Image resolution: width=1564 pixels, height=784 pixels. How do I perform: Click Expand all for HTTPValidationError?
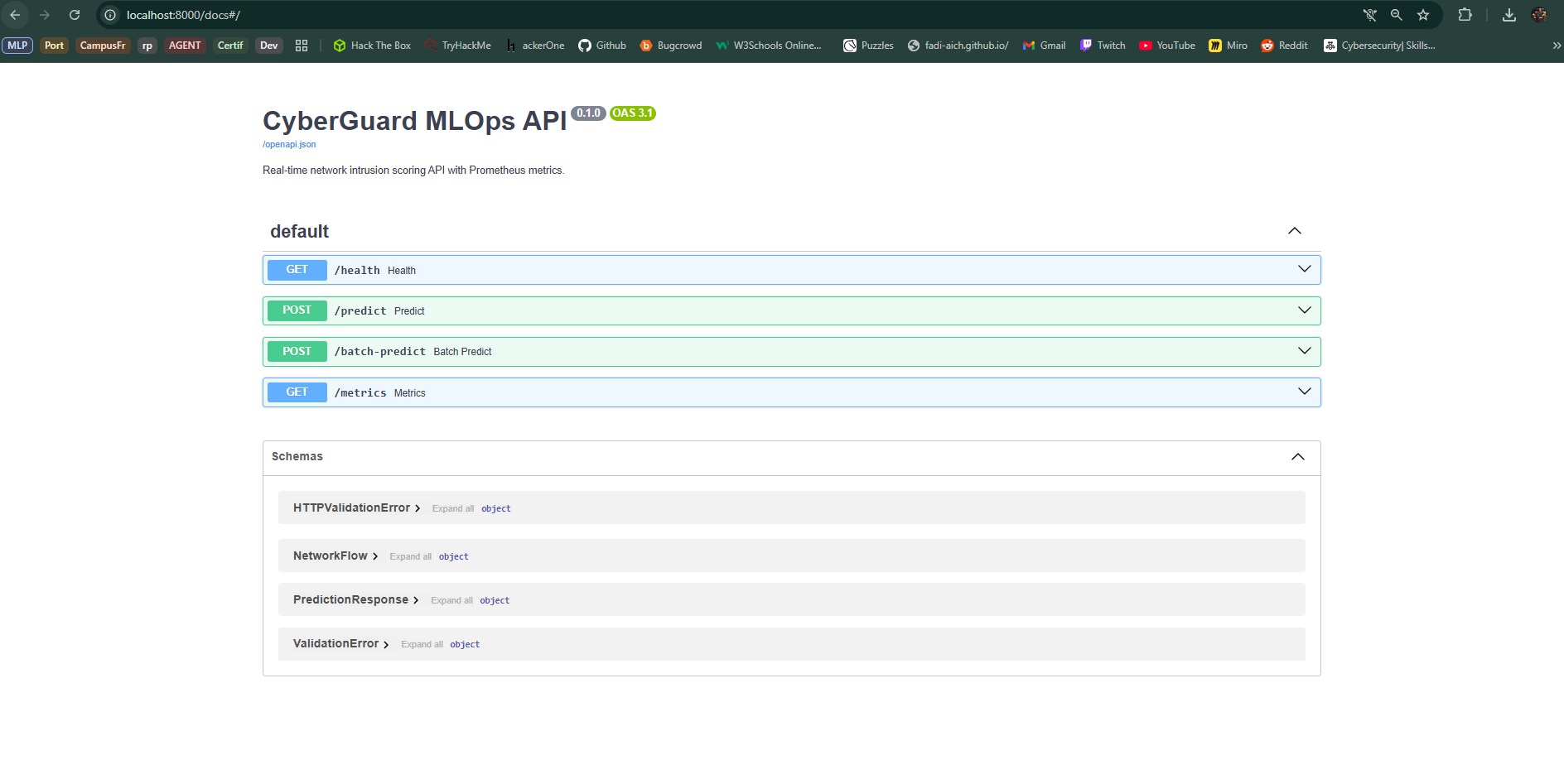coord(453,508)
